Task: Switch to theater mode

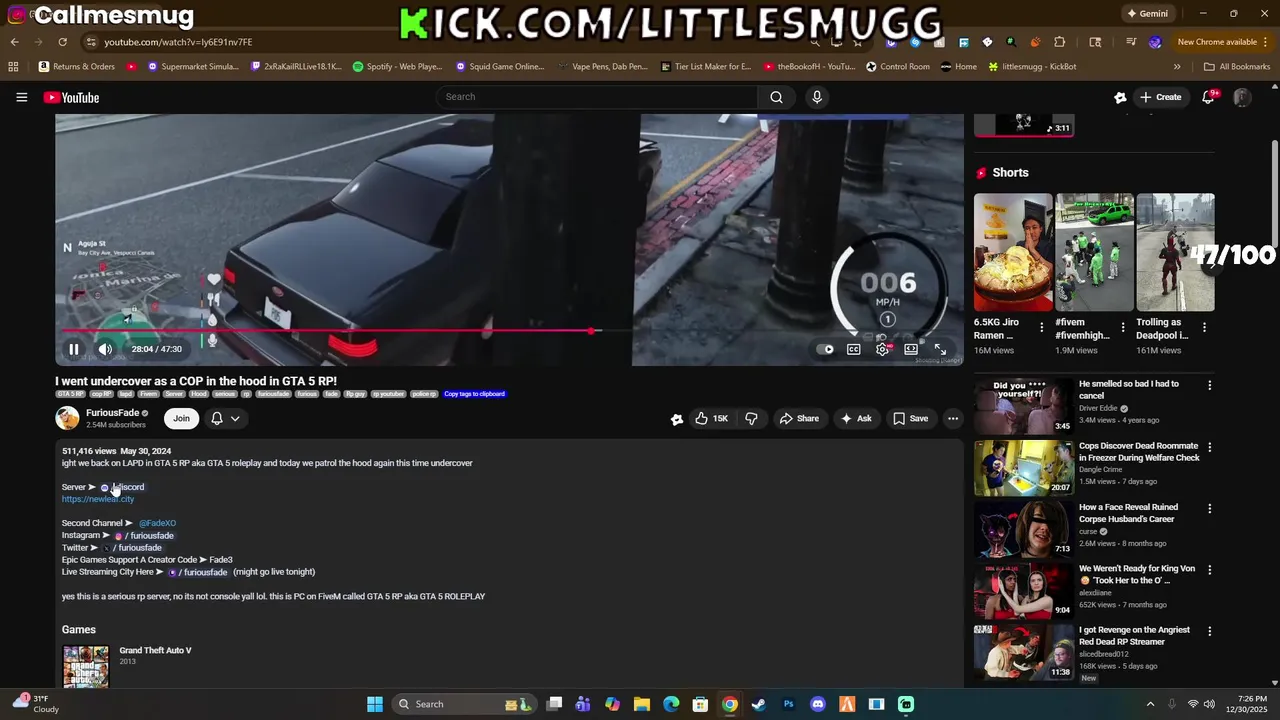Action: (x=911, y=349)
